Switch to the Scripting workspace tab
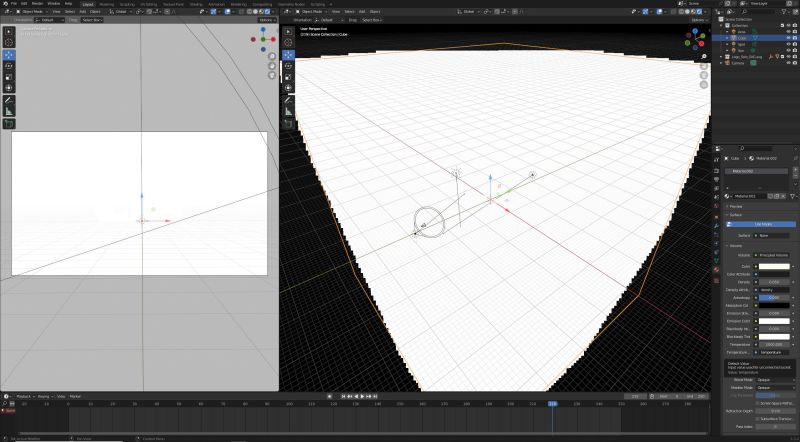 coord(317,4)
